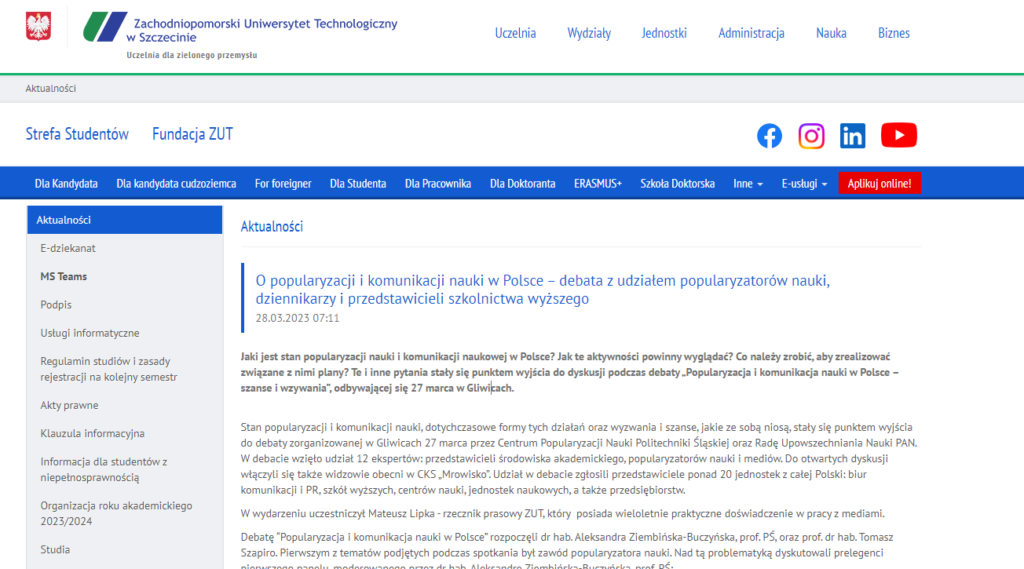This screenshot has height=569, width=1024.
Task: Open the LinkedIn social icon
Action: click(x=853, y=136)
